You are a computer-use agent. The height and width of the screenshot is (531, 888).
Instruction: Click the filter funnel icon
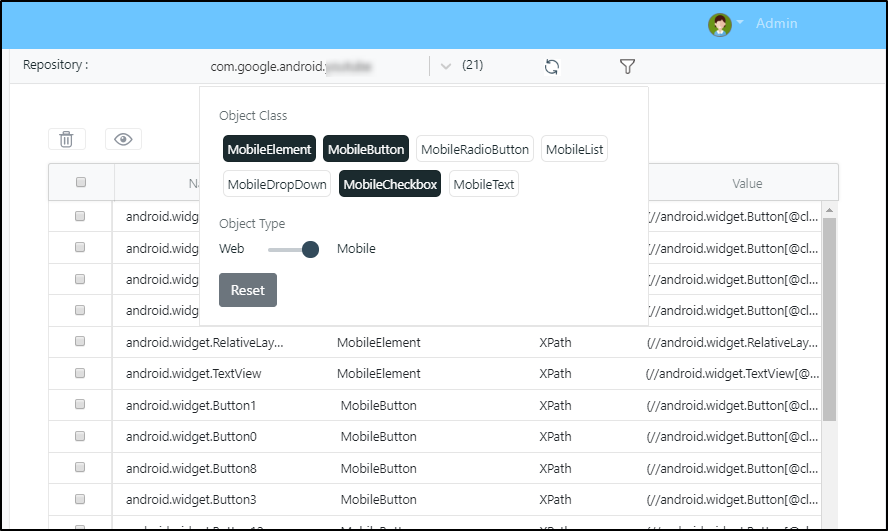pyautogui.click(x=627, y=66)
